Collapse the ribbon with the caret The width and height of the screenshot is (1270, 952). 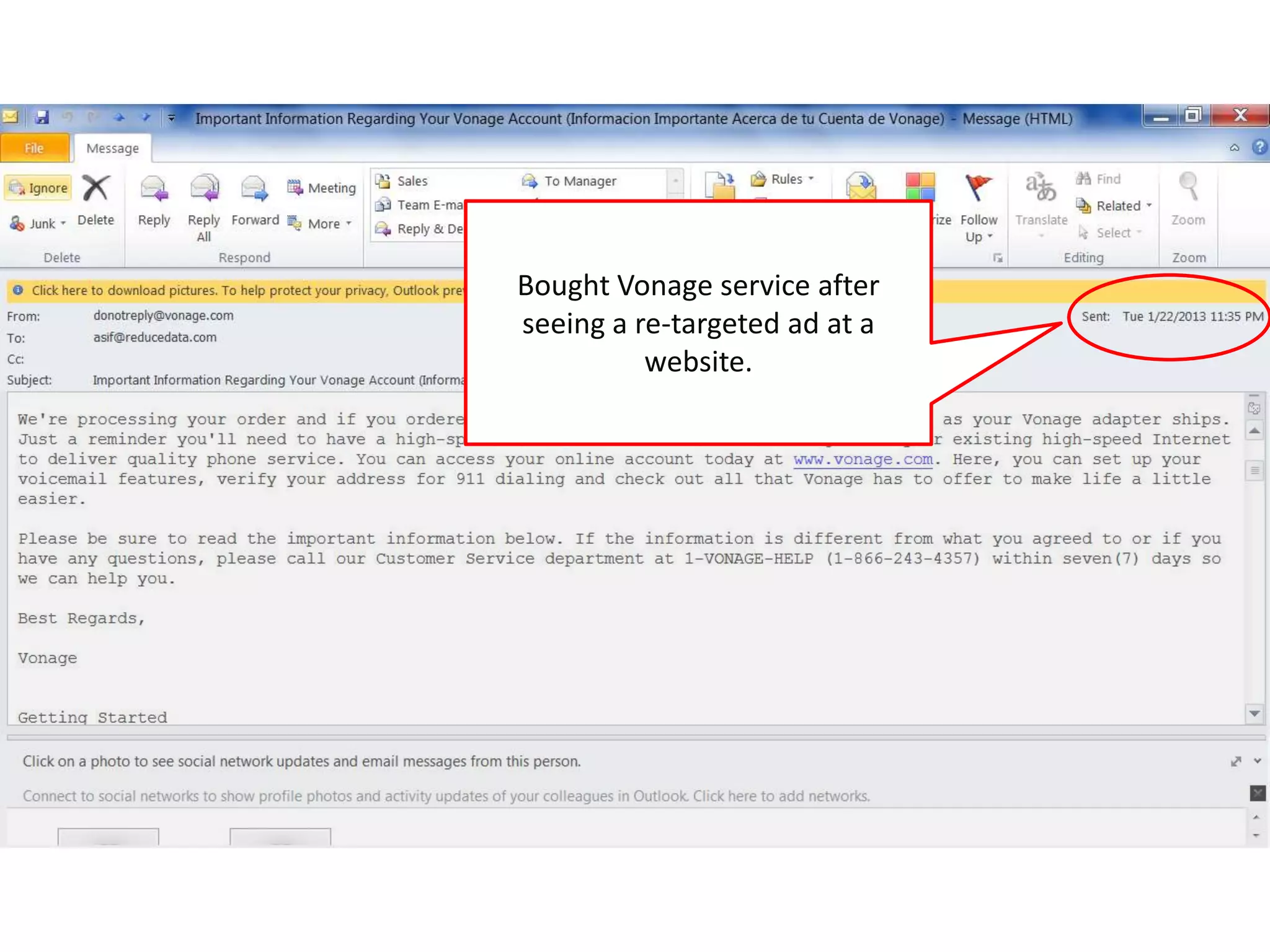point(1234,148)
